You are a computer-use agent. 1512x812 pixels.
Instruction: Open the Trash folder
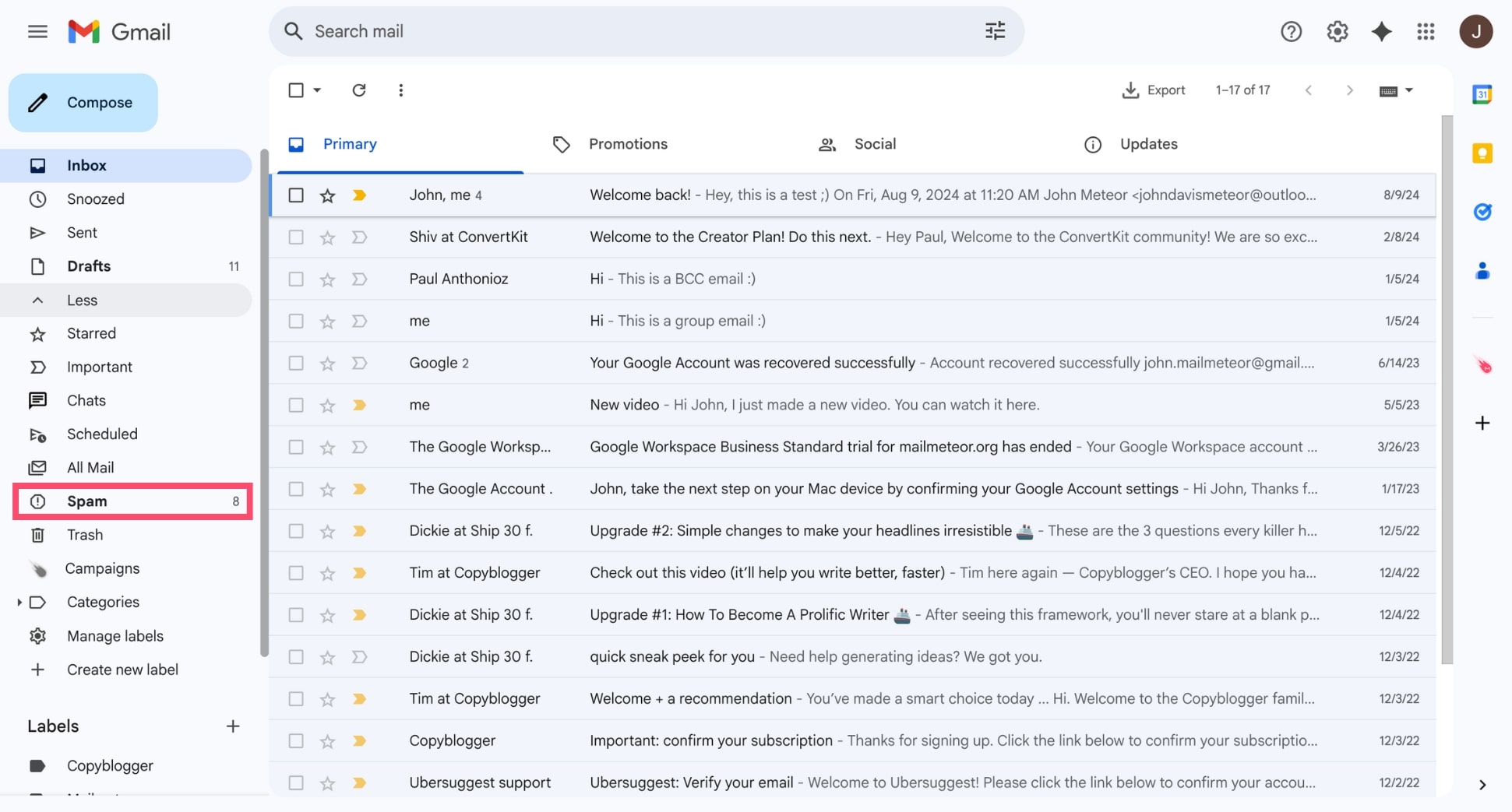[x=127, y=535]
